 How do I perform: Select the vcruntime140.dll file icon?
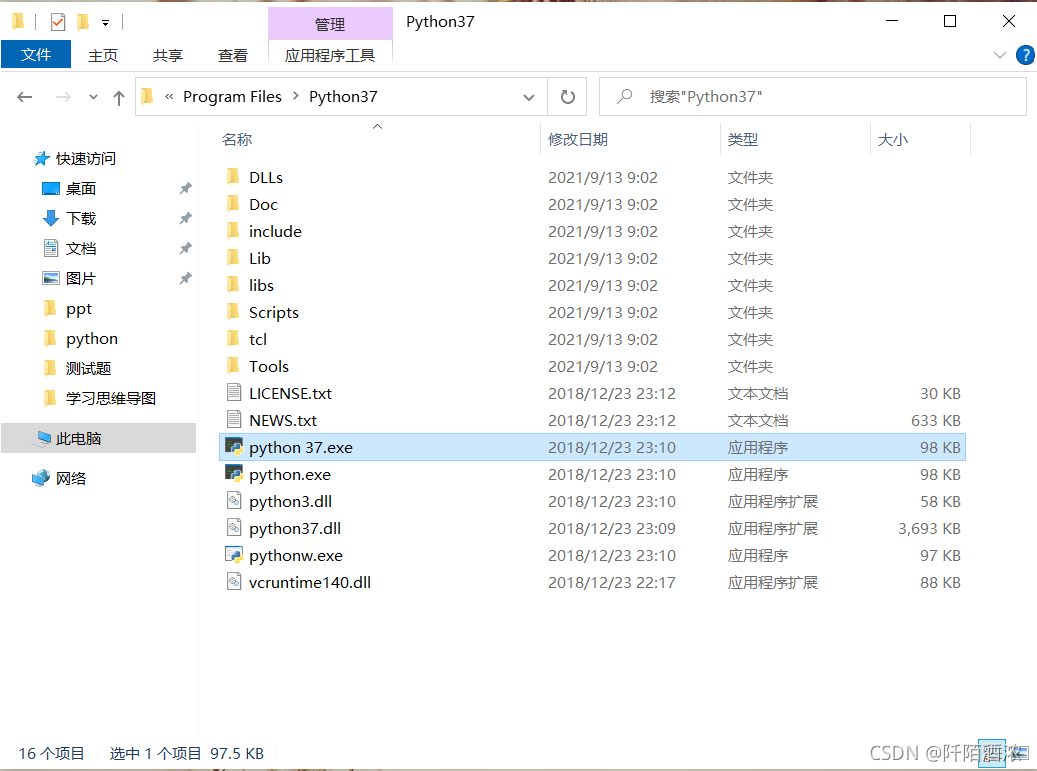[233, 581]
